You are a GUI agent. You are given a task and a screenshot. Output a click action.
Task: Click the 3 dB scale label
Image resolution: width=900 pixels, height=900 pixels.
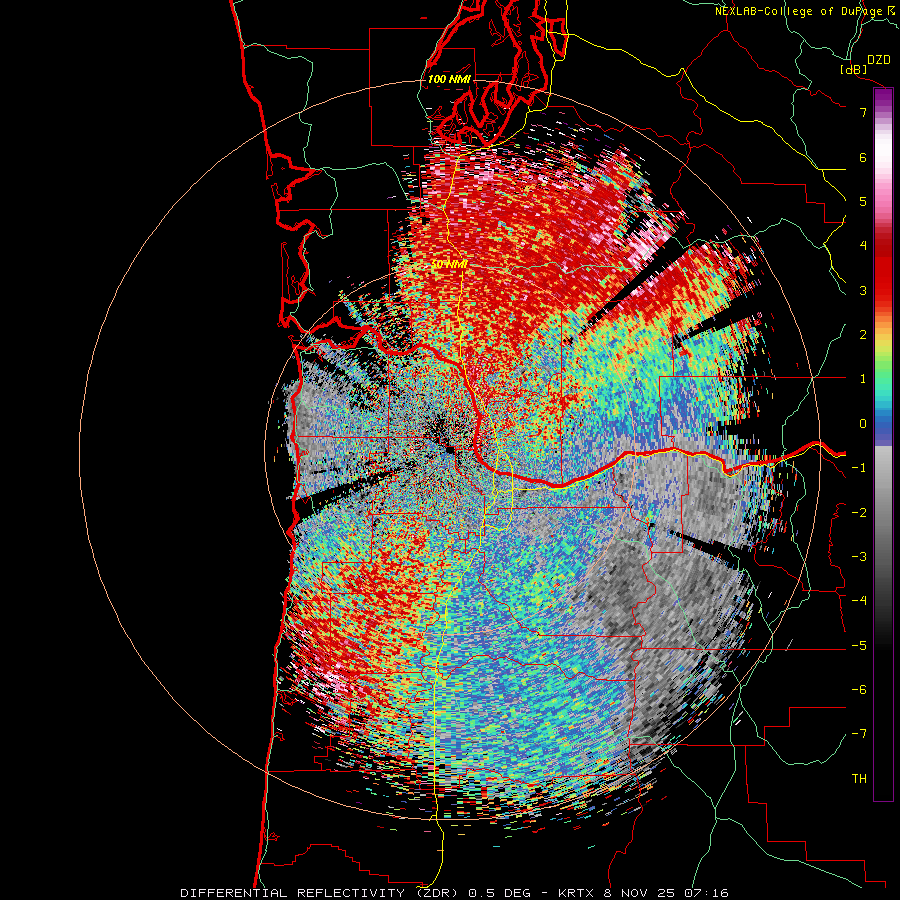(863, 290)
